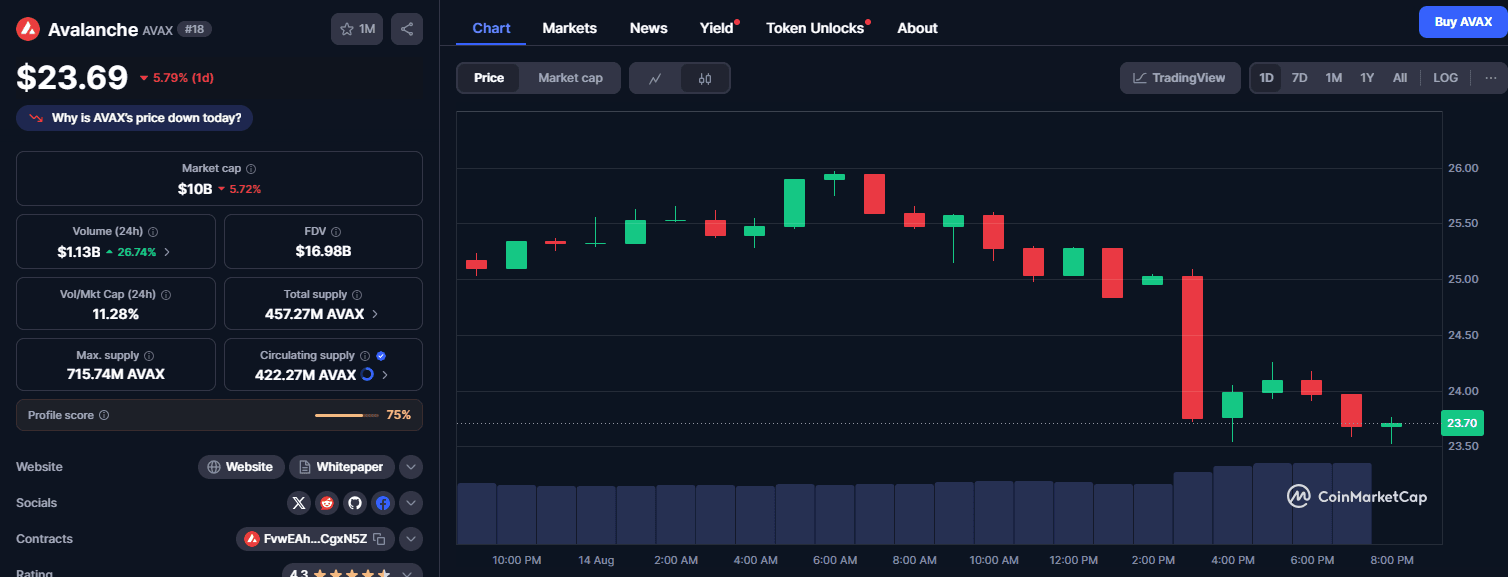Click the Total supply info icon
Viewport: 1508px width, 577px height.
pos(357,295)
